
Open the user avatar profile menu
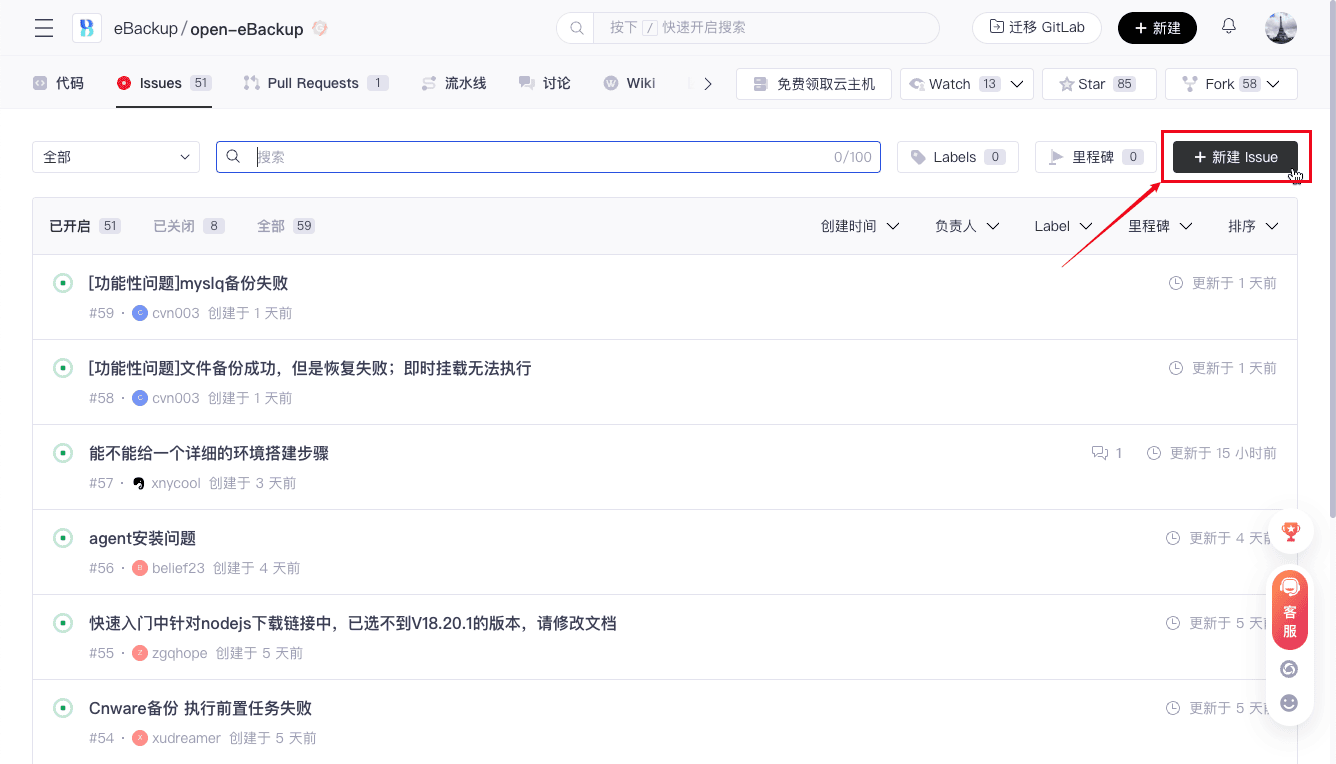pyautogui.click(x=1280, y=28)
